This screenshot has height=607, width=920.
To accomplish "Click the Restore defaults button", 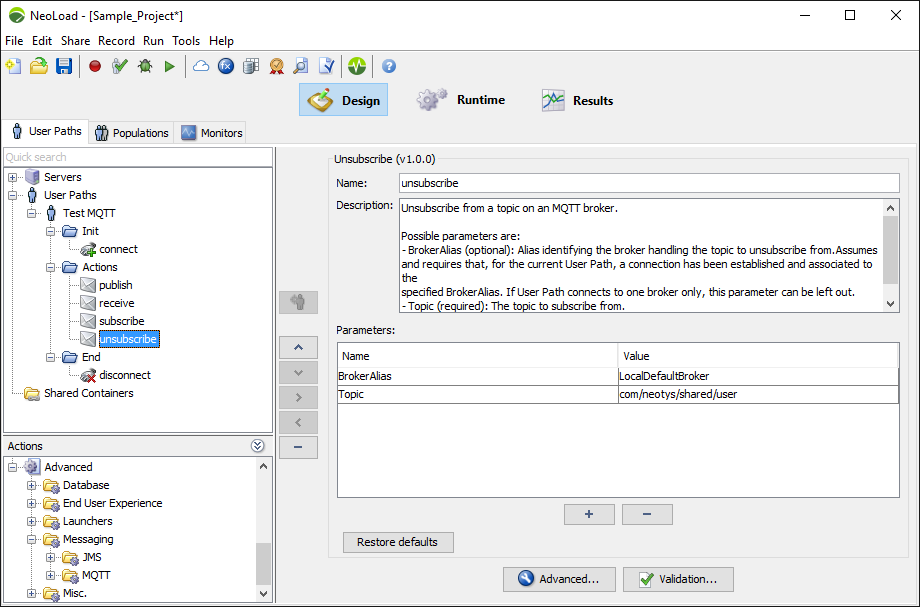I will (398, 542).
